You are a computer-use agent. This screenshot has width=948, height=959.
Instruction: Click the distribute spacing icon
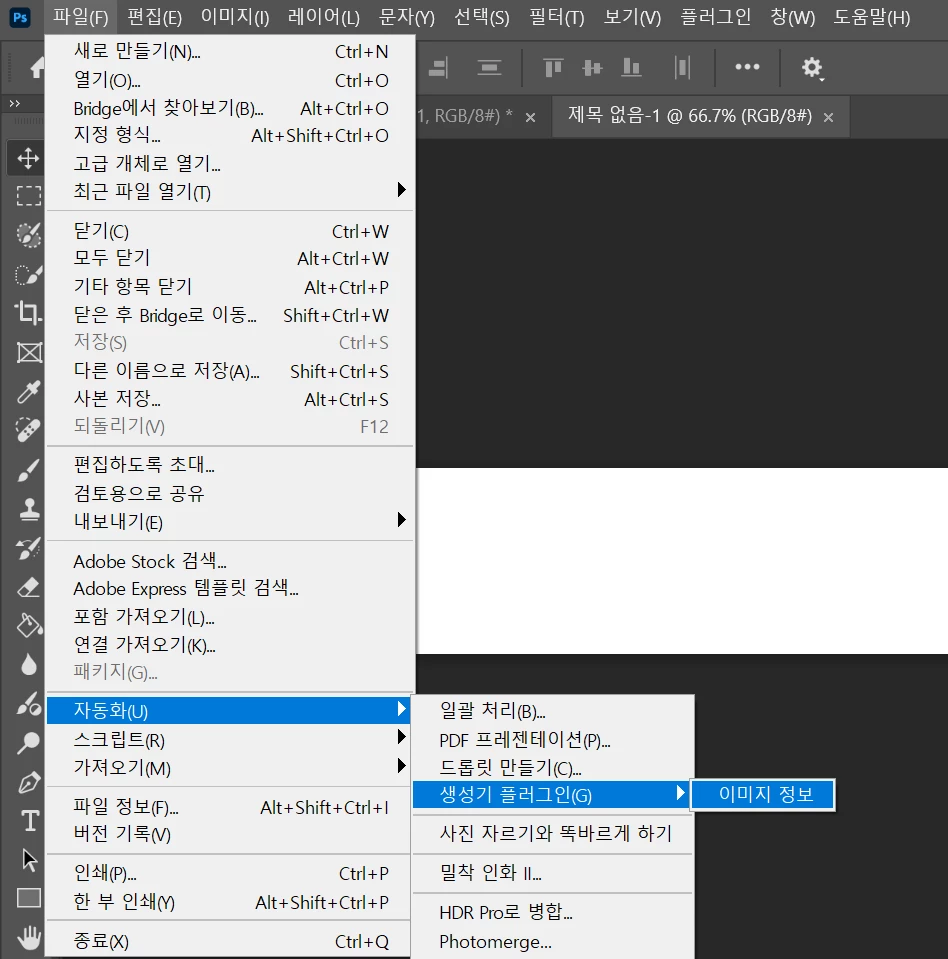coord(682,67)
